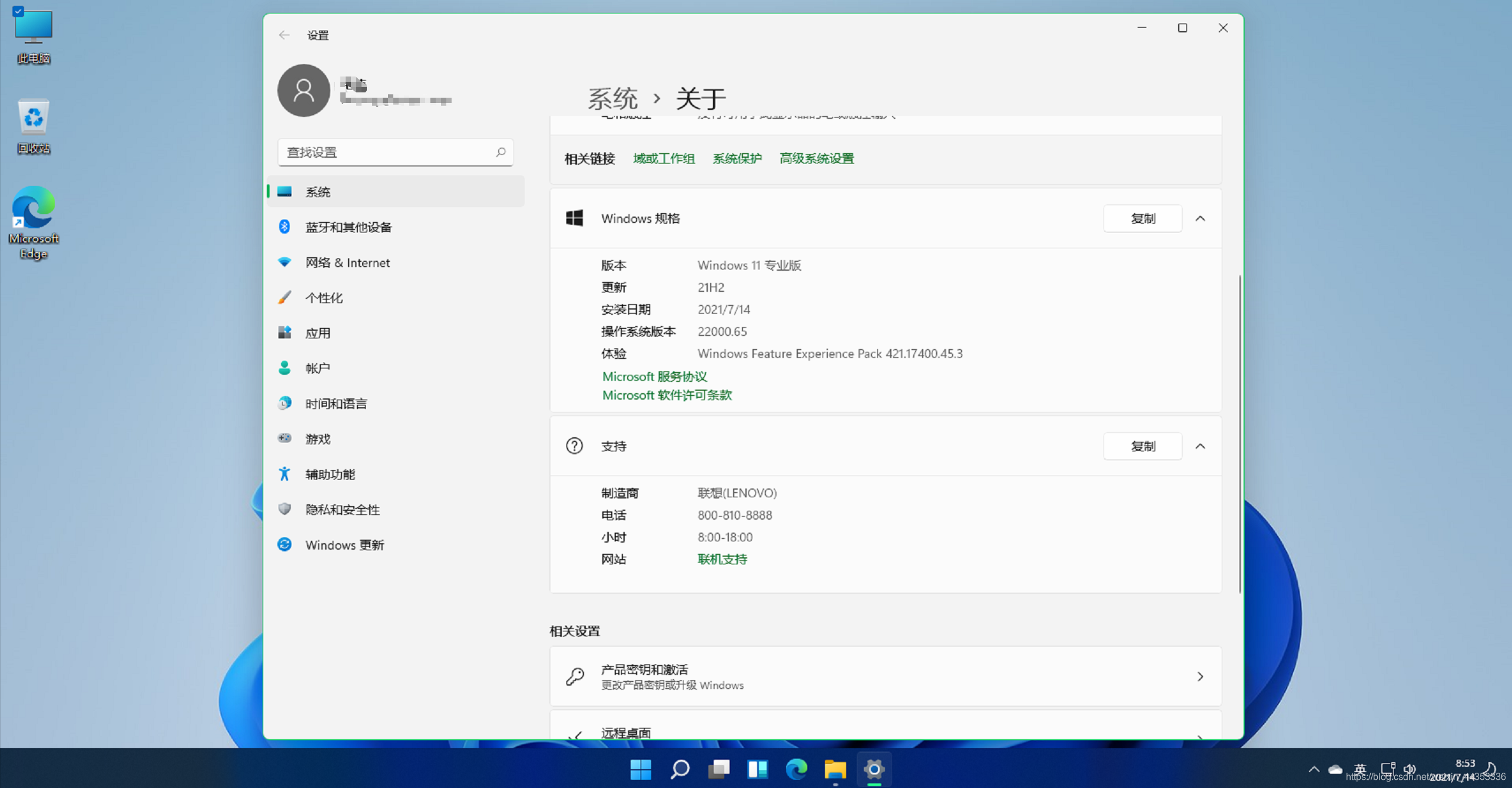Click the back arrow in Settings
The width and height of the screenshot is (1512, 788).
point(284,35)
